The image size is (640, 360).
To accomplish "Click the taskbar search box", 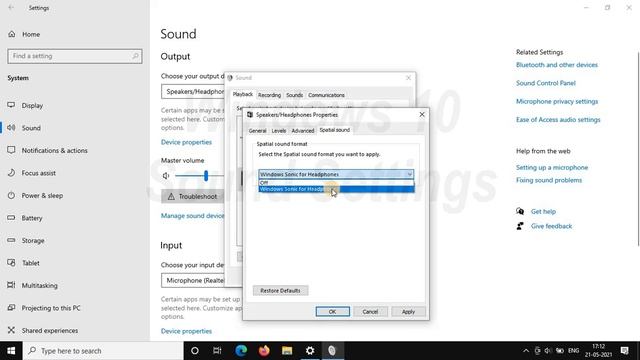I will 103,351.
